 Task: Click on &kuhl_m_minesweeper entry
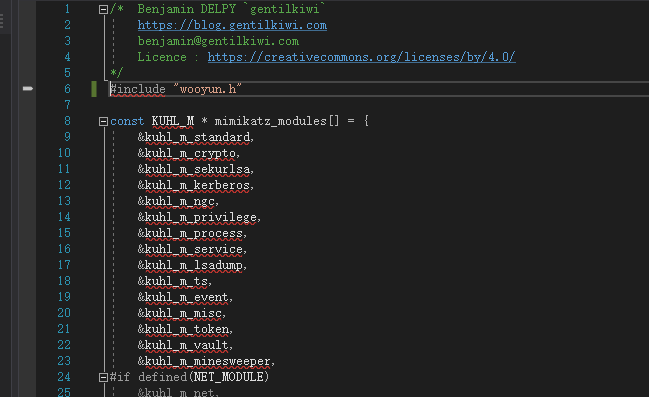(204, 361)
